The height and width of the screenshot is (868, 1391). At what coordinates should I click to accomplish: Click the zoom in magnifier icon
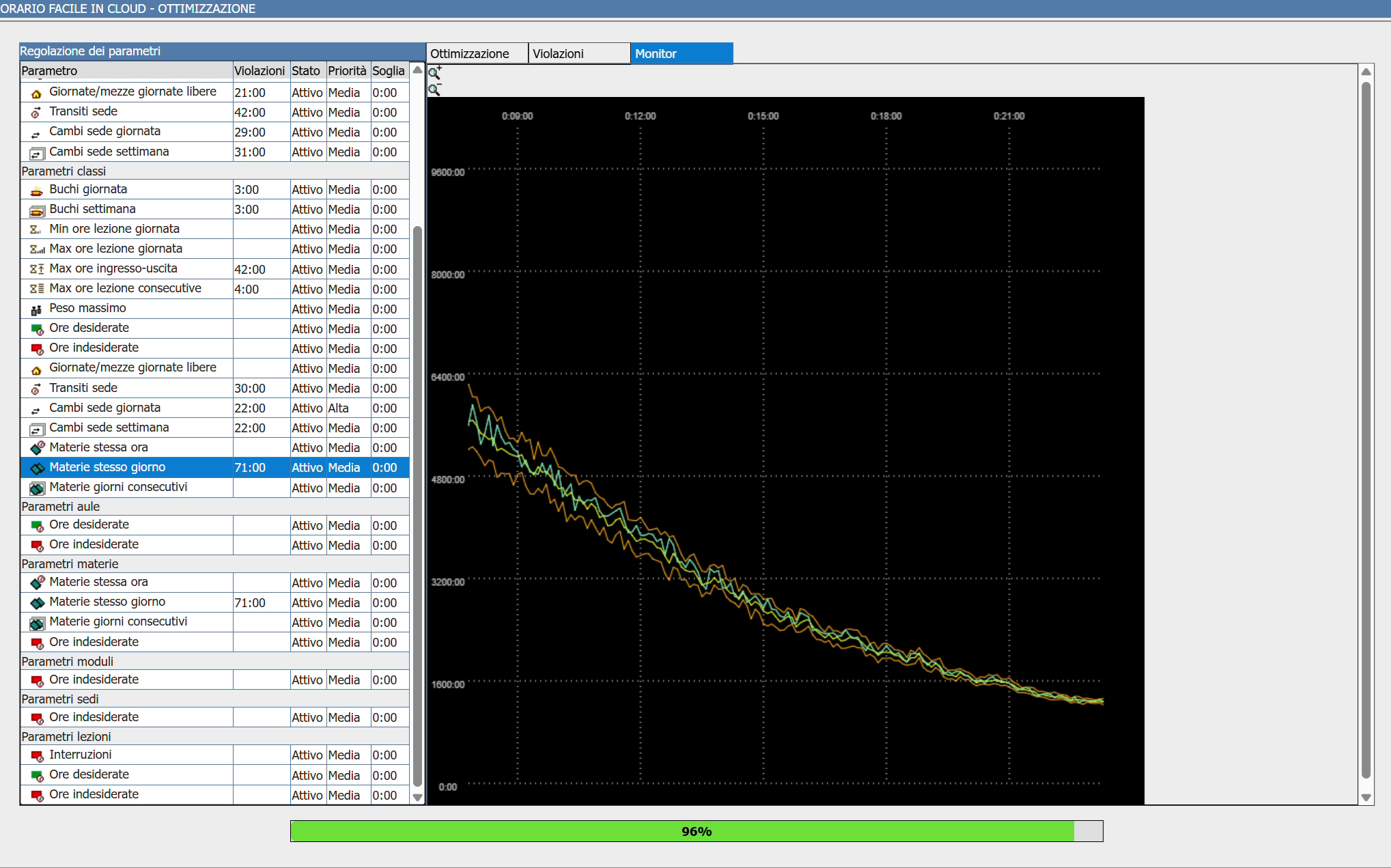[x=435, y=72]
